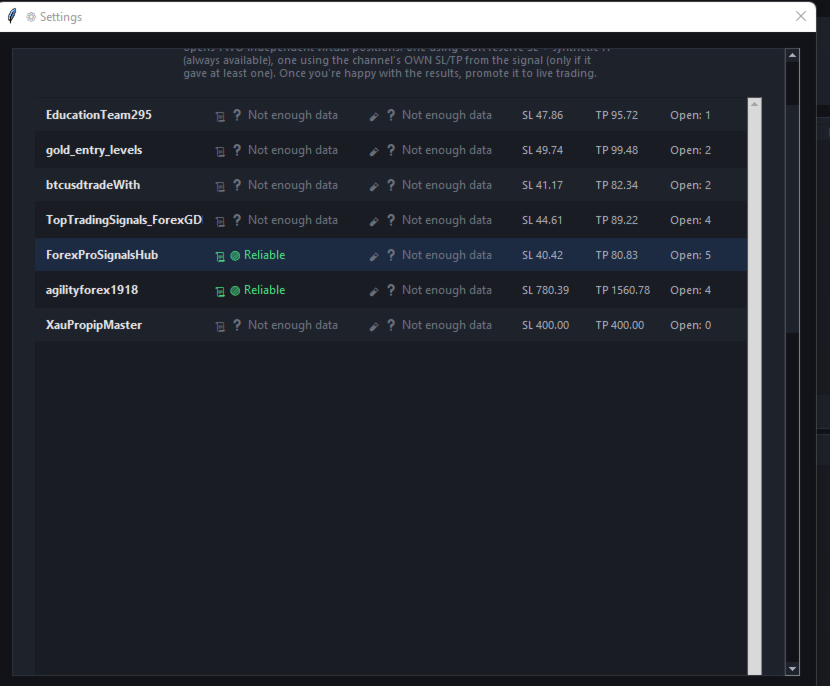The height and width of the screenshot is (686, 830).
Task: Click the green Reliable badge icon for ForexProSignalsHub
Action: click(236, 256)
